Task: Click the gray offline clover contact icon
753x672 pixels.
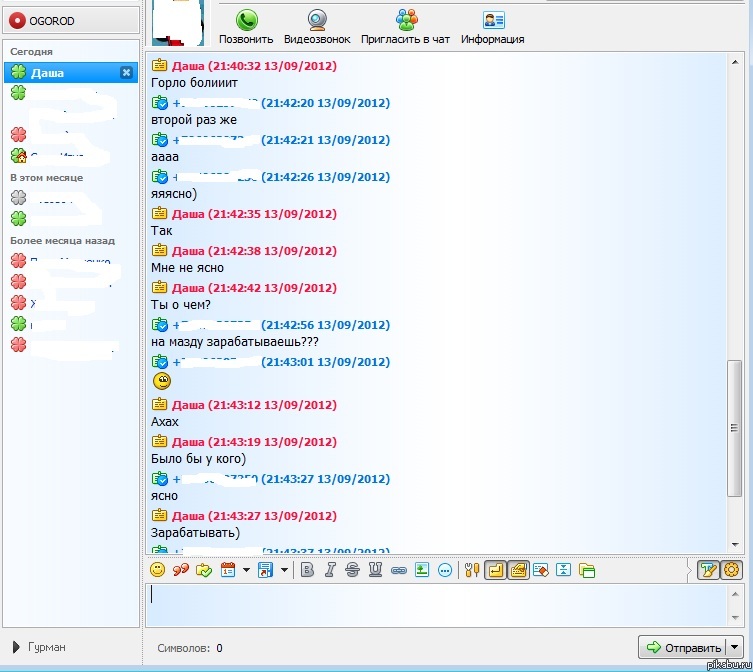Action: (18, 197)
